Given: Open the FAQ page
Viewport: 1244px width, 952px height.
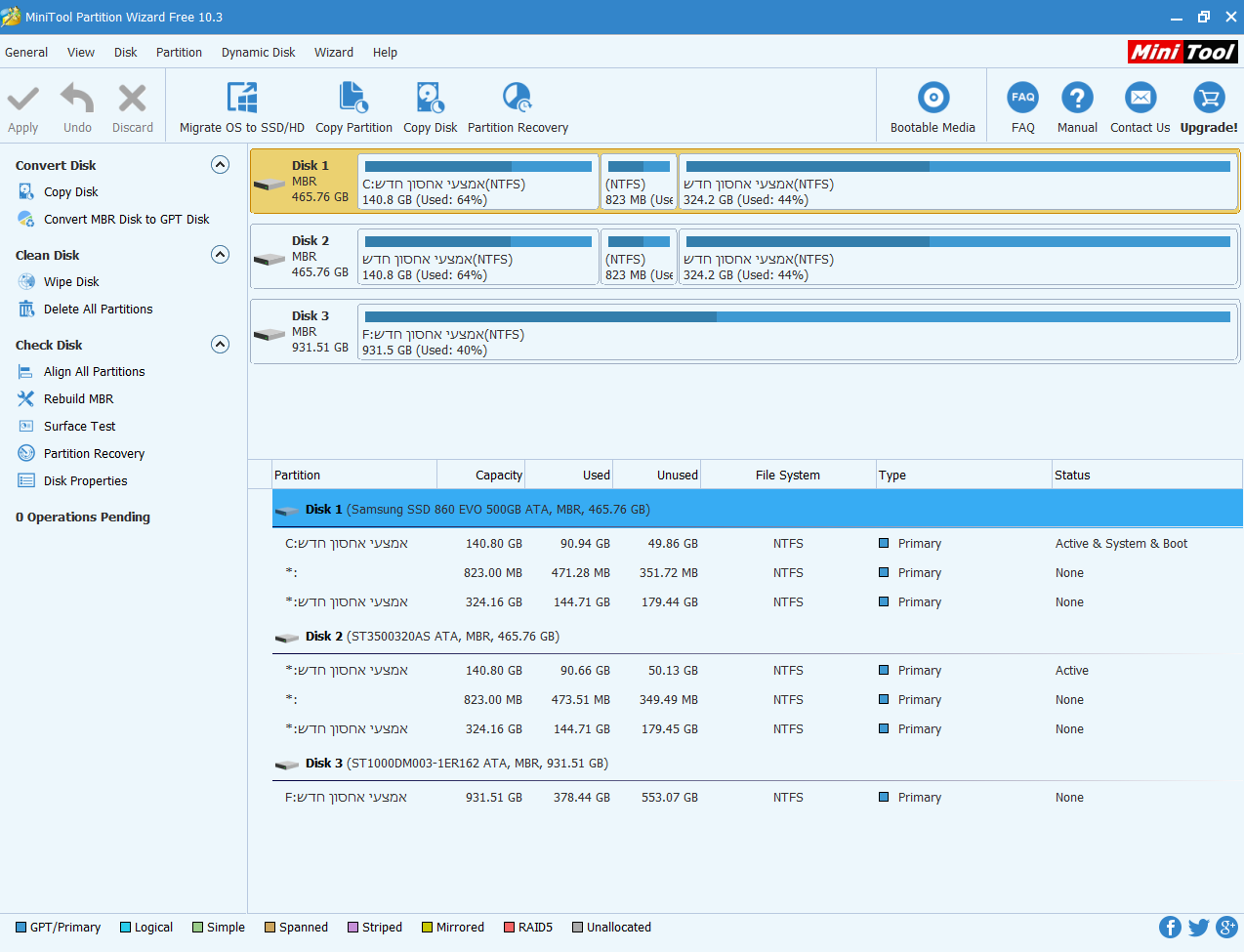Looking at the screenshot, I should click(1022, 98).
